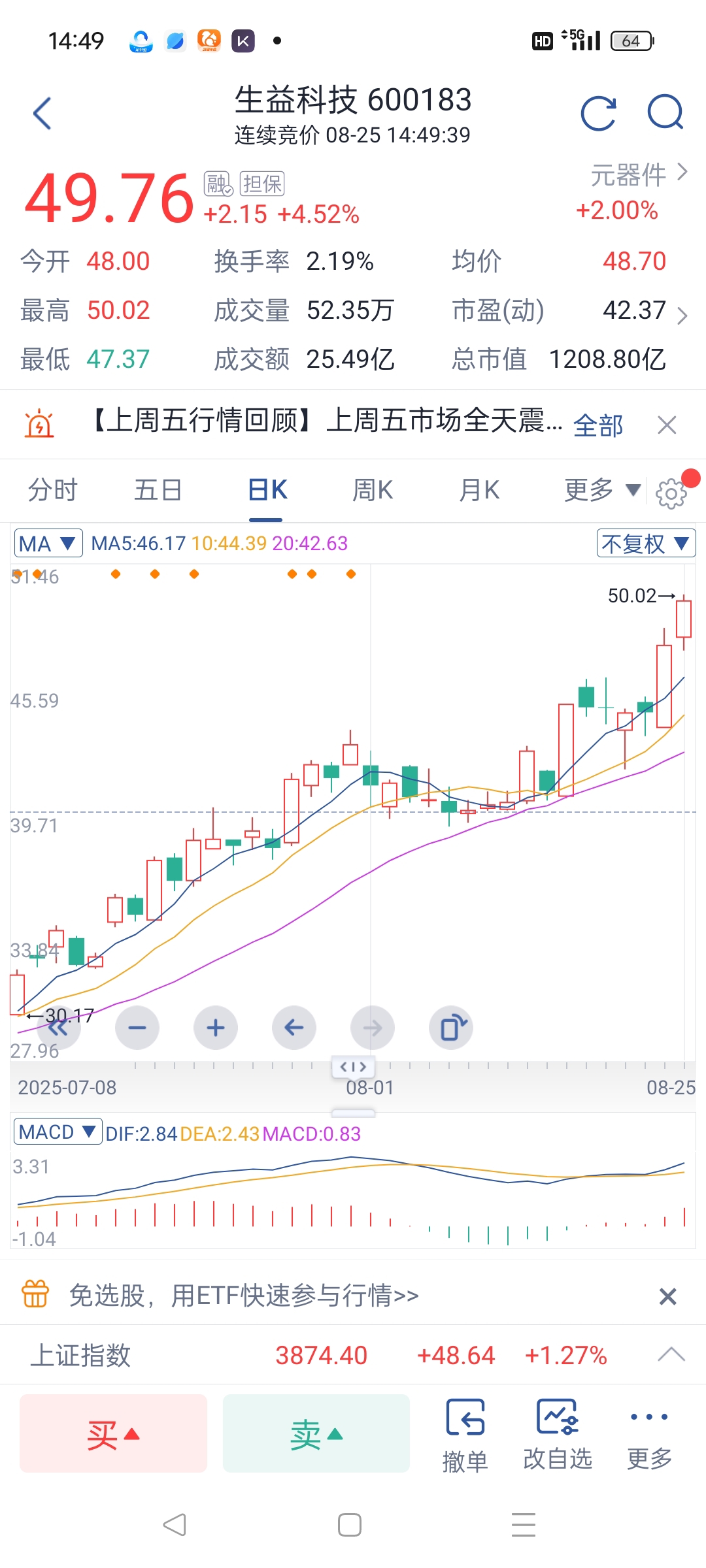Dismiss the ETF promotion banner
This screenshot has height=1568, width=706.
[667, 1296]
